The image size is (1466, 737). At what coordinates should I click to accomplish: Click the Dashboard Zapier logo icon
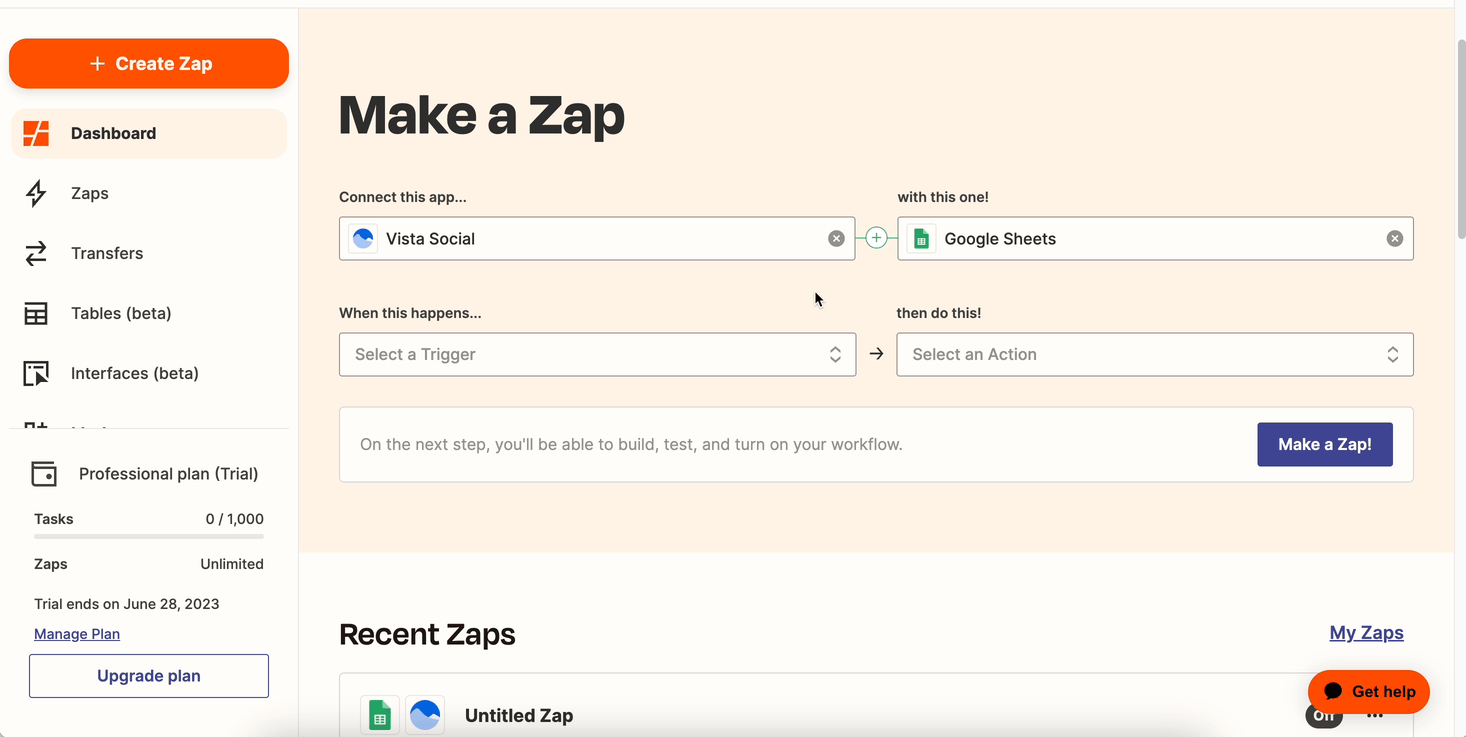click(x=36, y=133)
